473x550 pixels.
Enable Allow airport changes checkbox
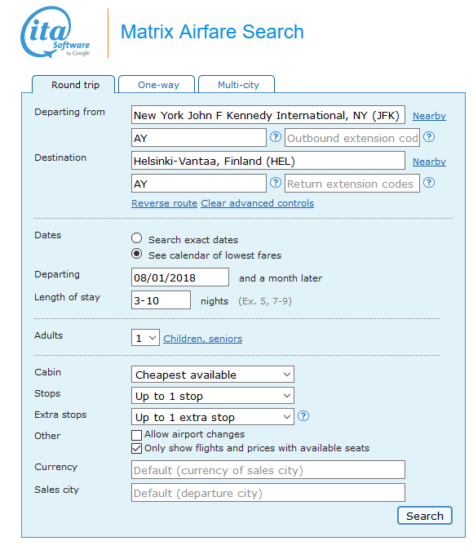click(x=136, y=435)
